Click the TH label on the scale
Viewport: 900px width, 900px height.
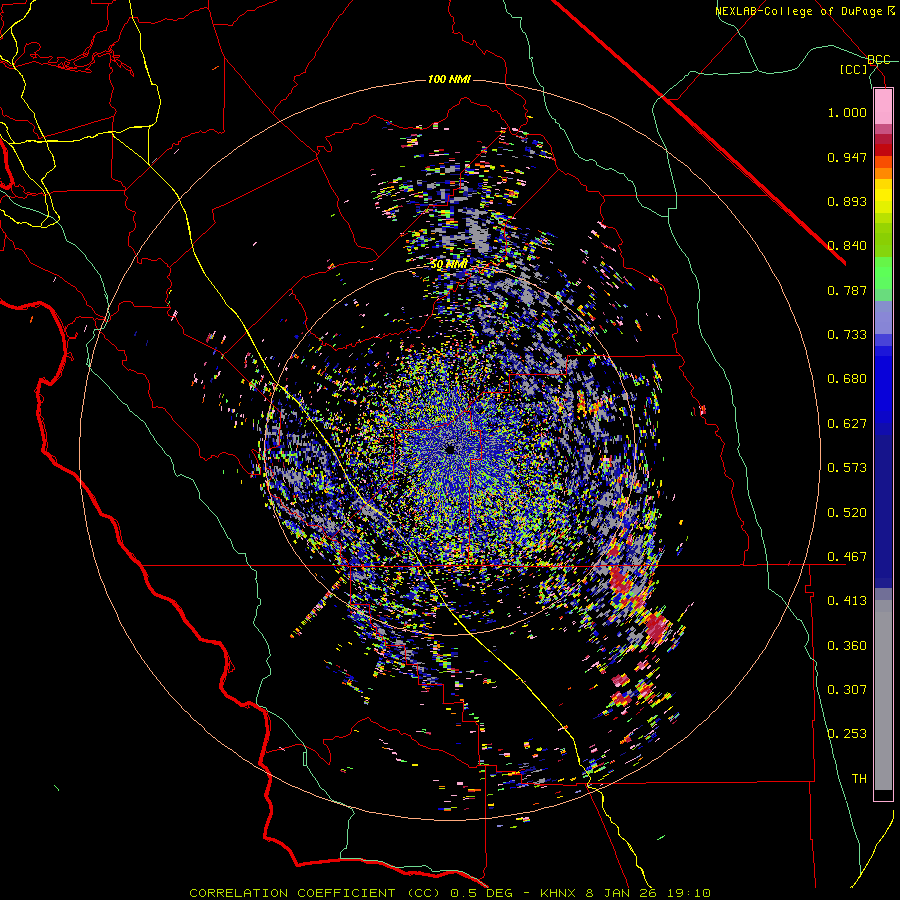pos(859,779)
